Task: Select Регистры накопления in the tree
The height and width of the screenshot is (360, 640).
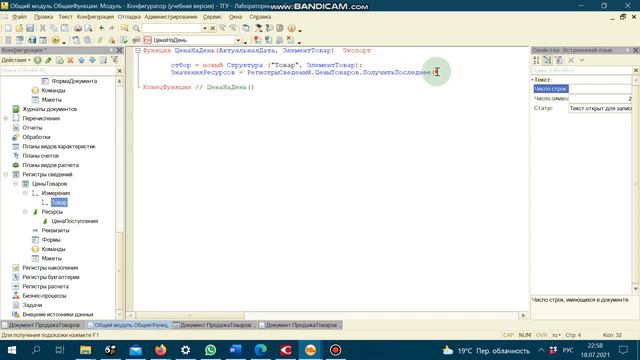Action: (x=50, y=268)
